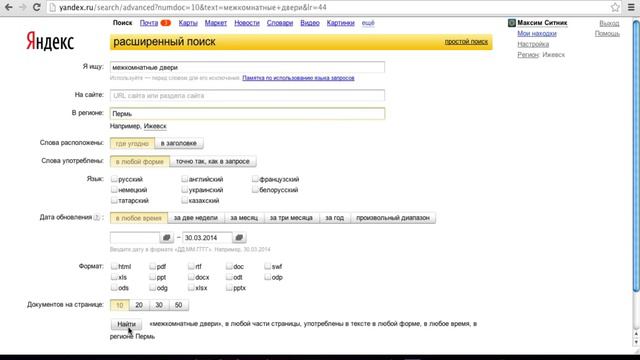Open the Словари service tab
The image size is (640, 360).
pos(280,23)
